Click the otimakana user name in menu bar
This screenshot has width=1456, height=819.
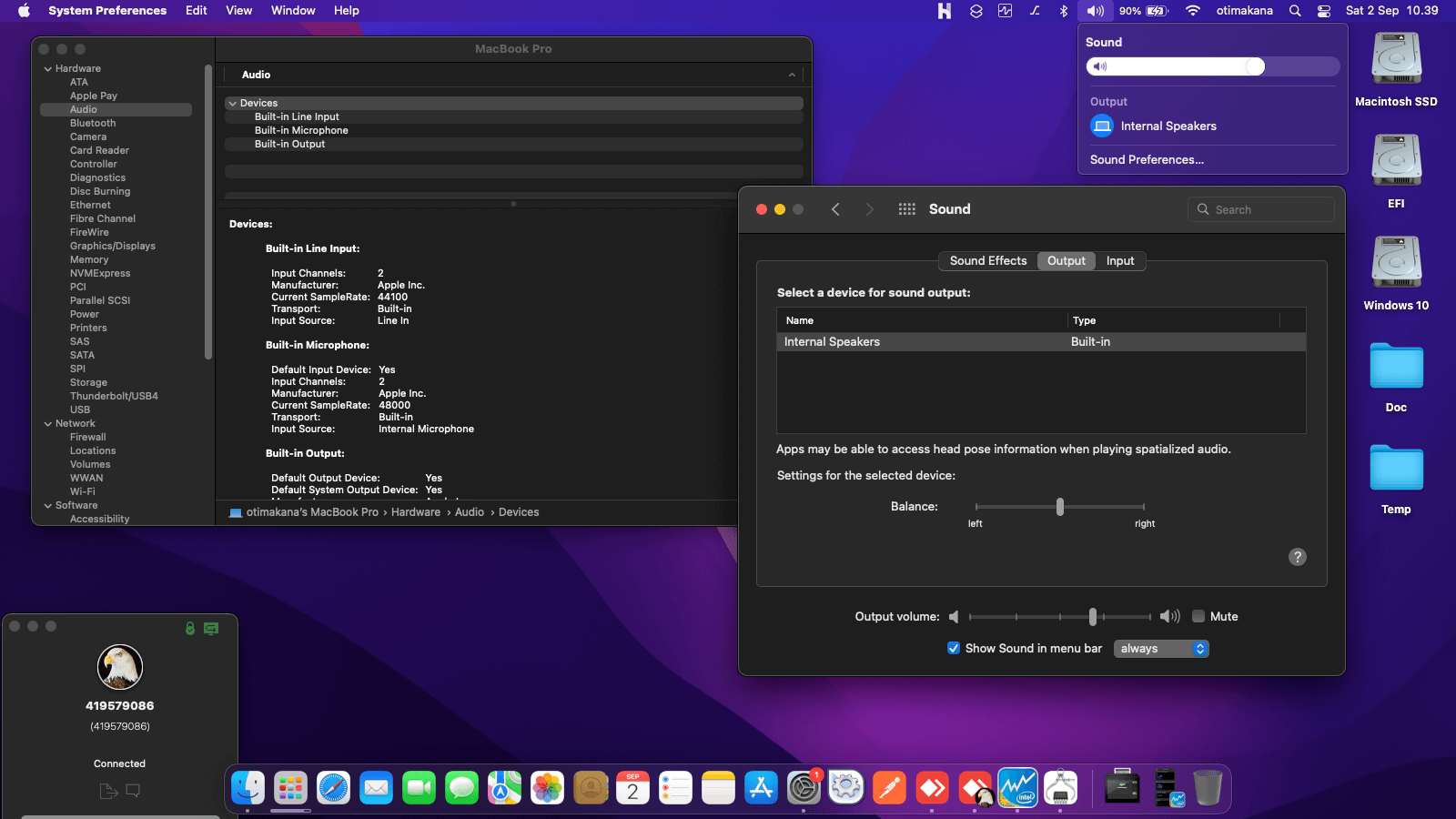pyautogui.click(x=1244, y=11)
